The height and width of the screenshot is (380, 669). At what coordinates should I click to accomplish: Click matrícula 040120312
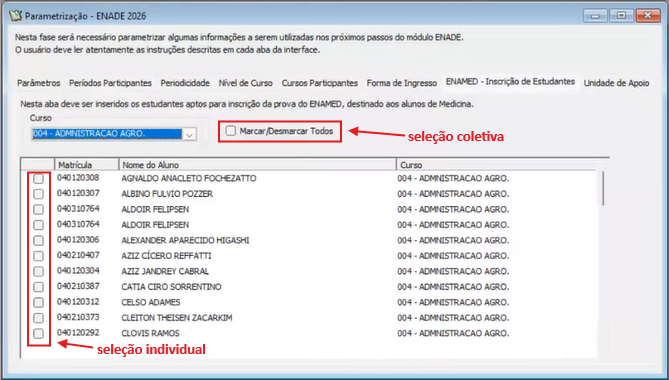tap(78, 302)
